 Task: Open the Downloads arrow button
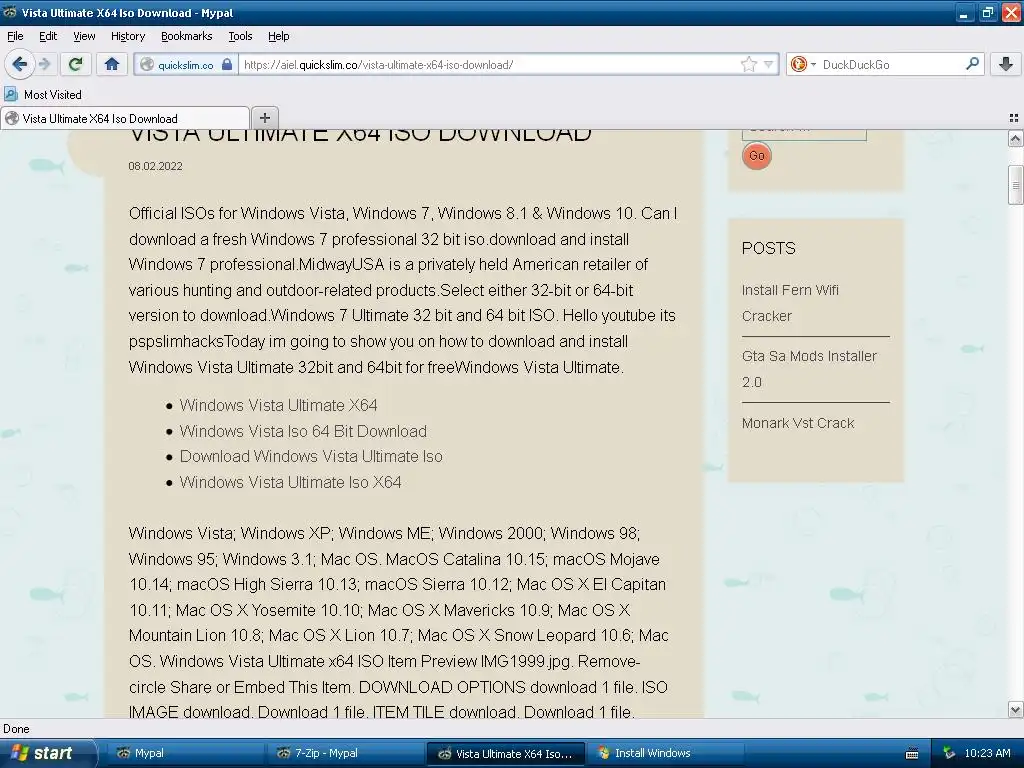(1006, 64)
